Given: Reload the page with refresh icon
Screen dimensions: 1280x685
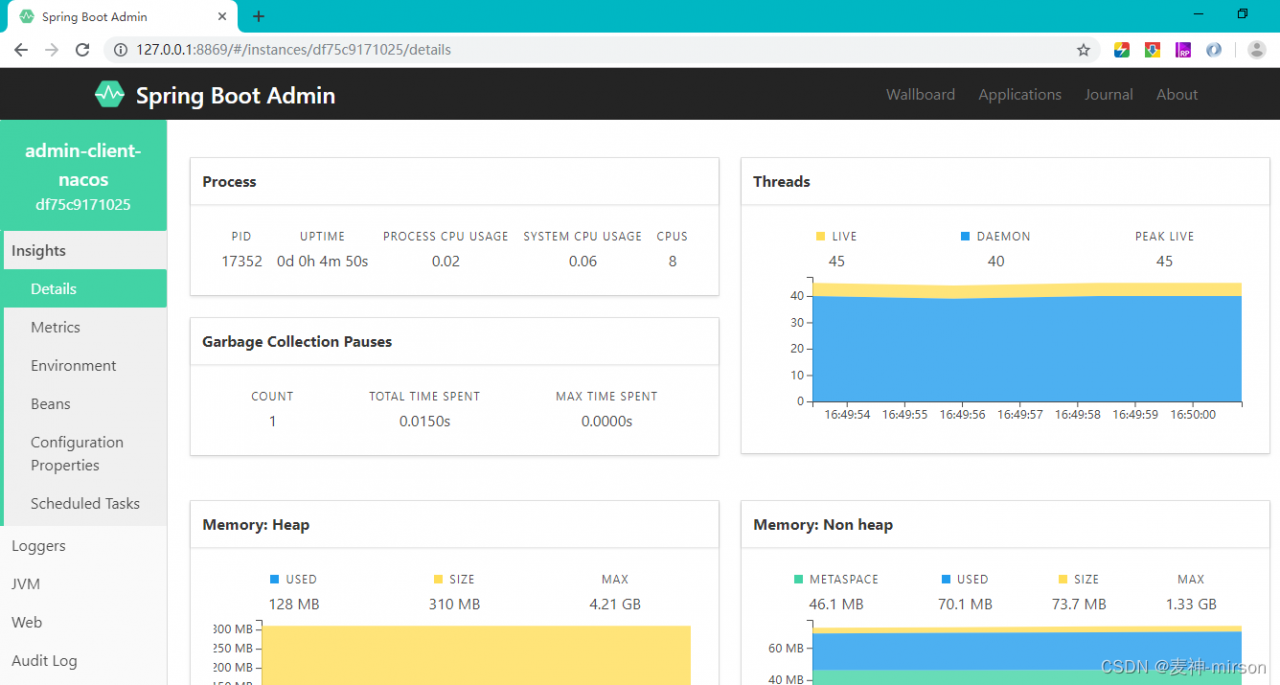Looking at the screenshot, I should [83, 50].
